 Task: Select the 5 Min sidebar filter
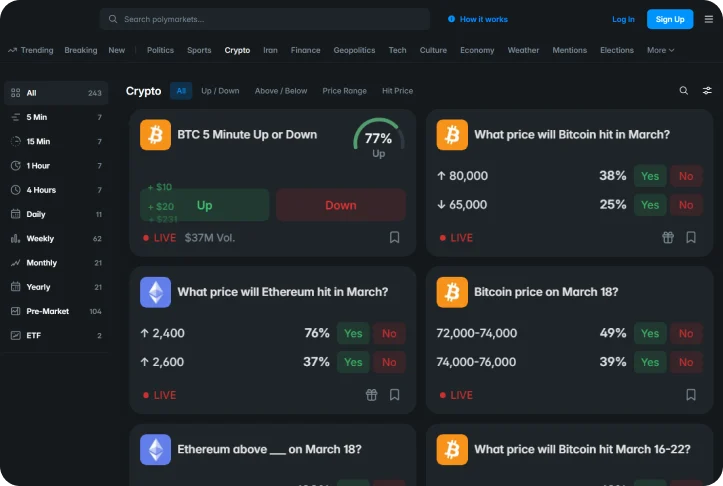coord(56,117)
